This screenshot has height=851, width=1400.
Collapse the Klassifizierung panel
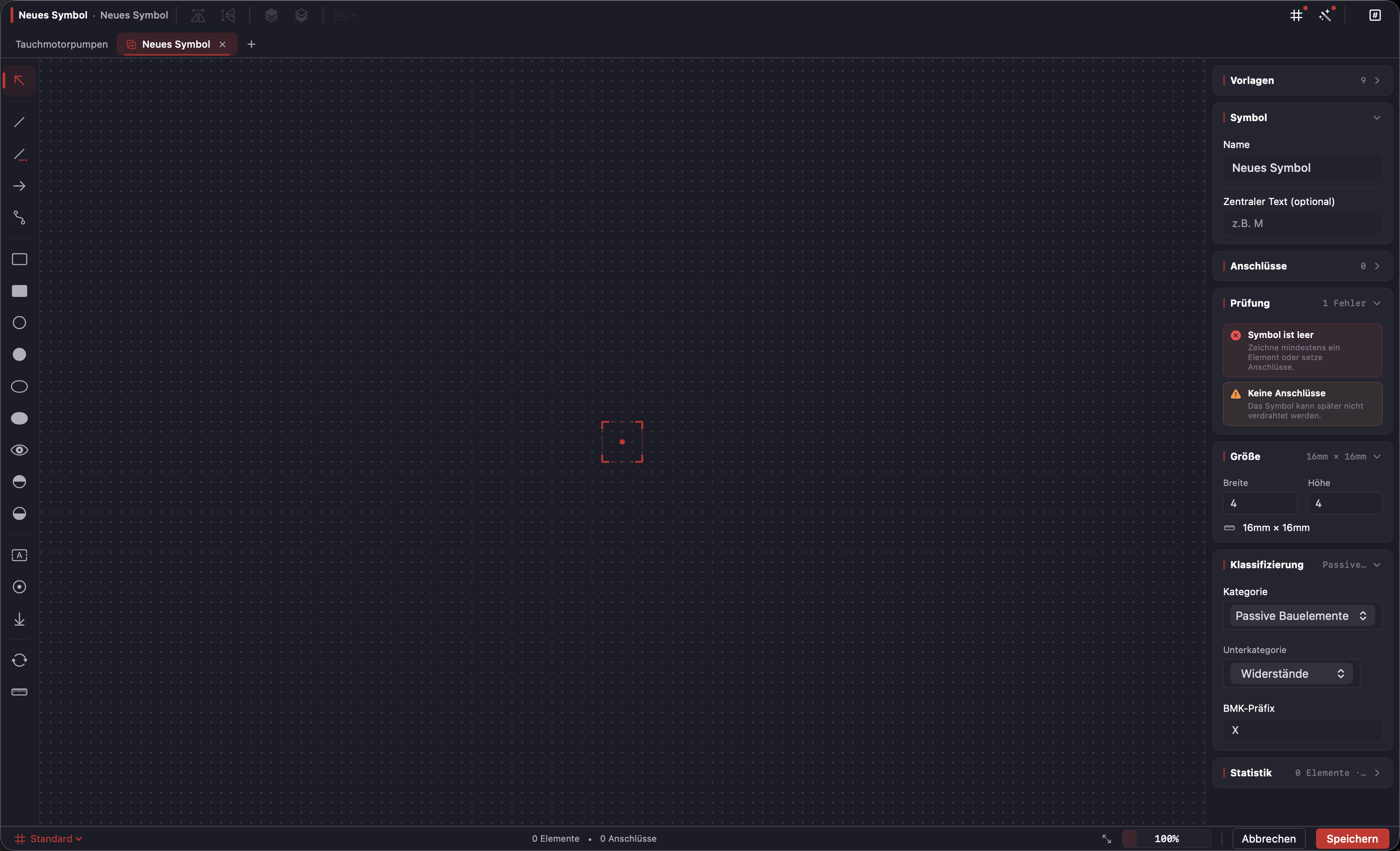1302,565
